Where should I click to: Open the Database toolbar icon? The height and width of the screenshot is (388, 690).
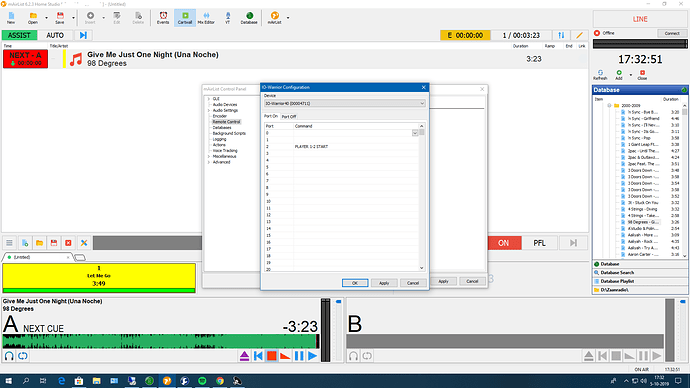[249, 18]
